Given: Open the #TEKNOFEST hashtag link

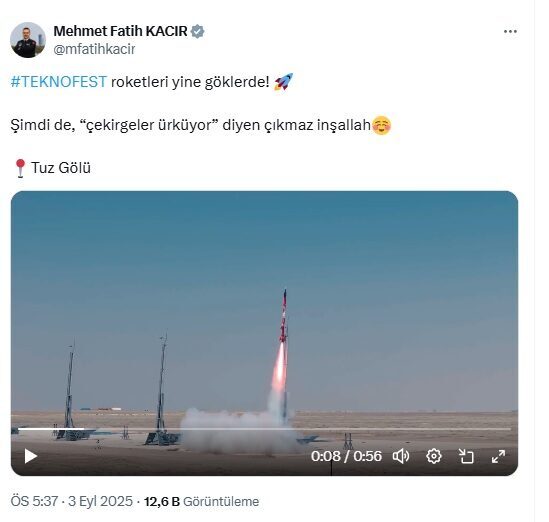Looking at the screenshot, I should point(58,82).
